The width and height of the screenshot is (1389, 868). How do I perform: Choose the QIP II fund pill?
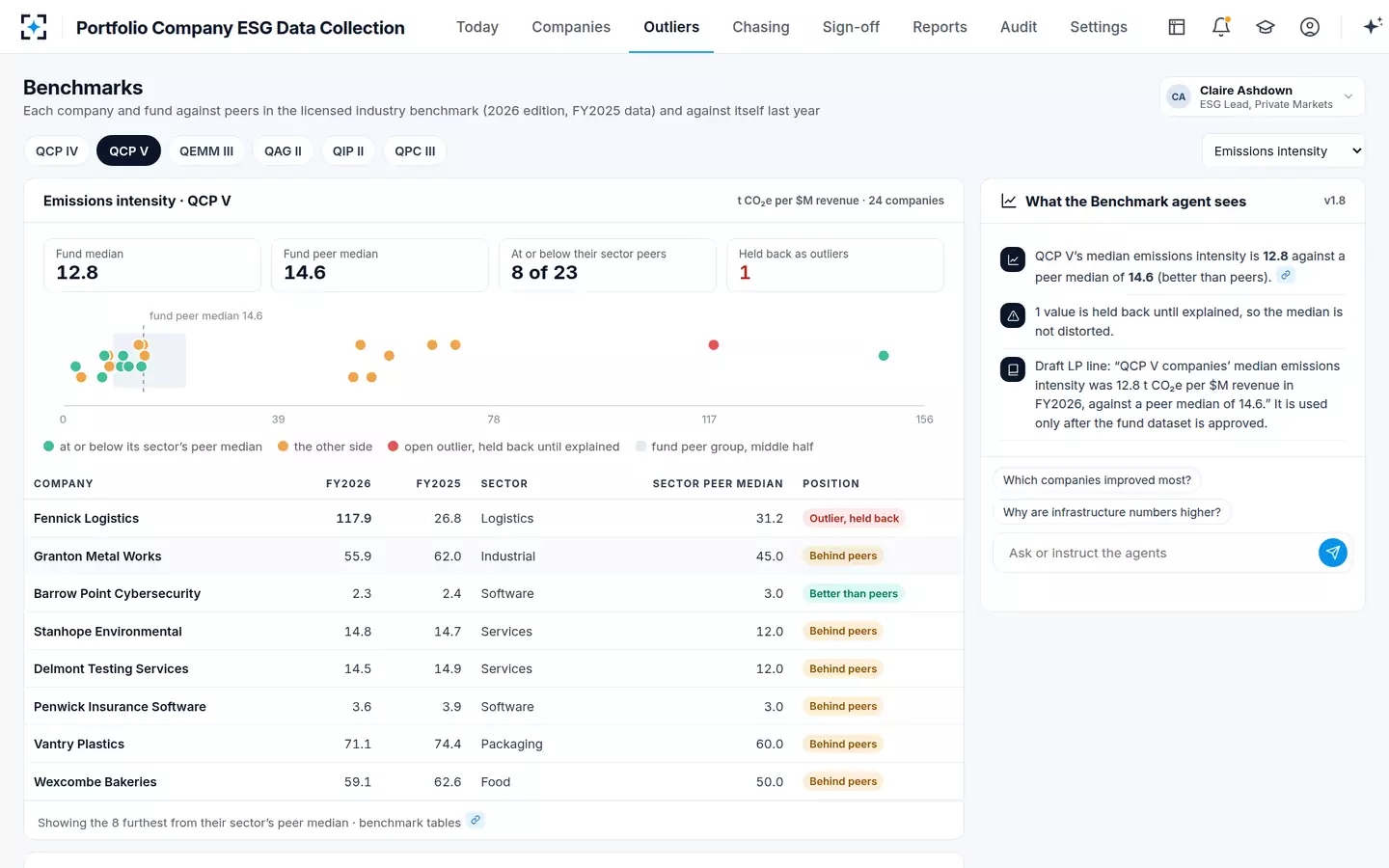[348, 151]
